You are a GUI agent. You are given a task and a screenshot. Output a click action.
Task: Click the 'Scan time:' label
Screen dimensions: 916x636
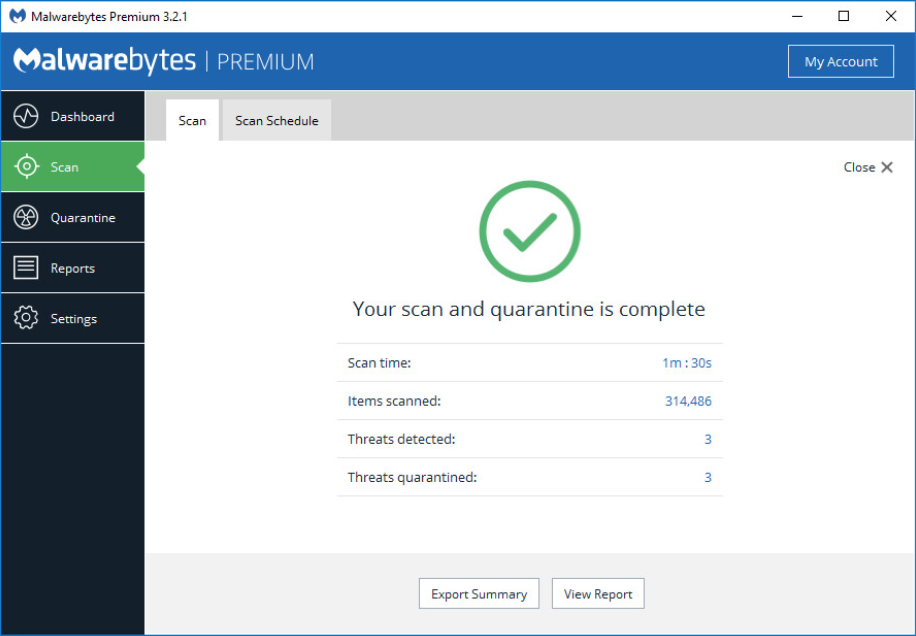pos(380,363)
